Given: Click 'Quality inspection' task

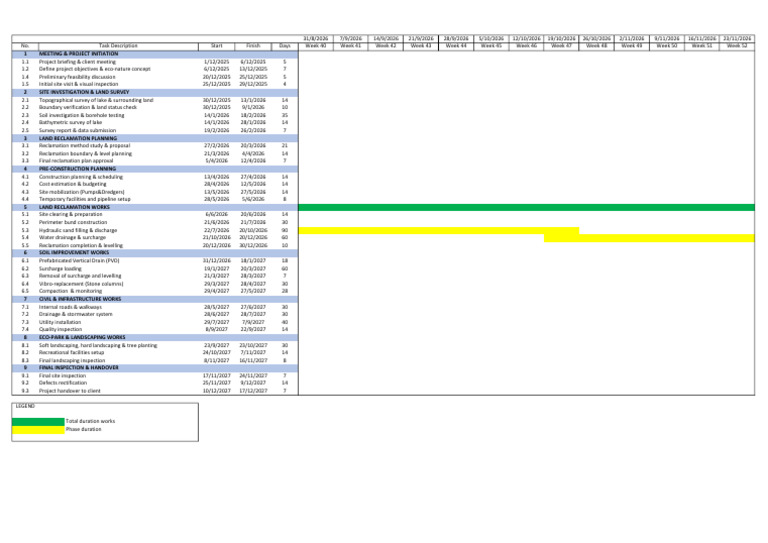Looking at the screenshot, I should coord(60,330).
